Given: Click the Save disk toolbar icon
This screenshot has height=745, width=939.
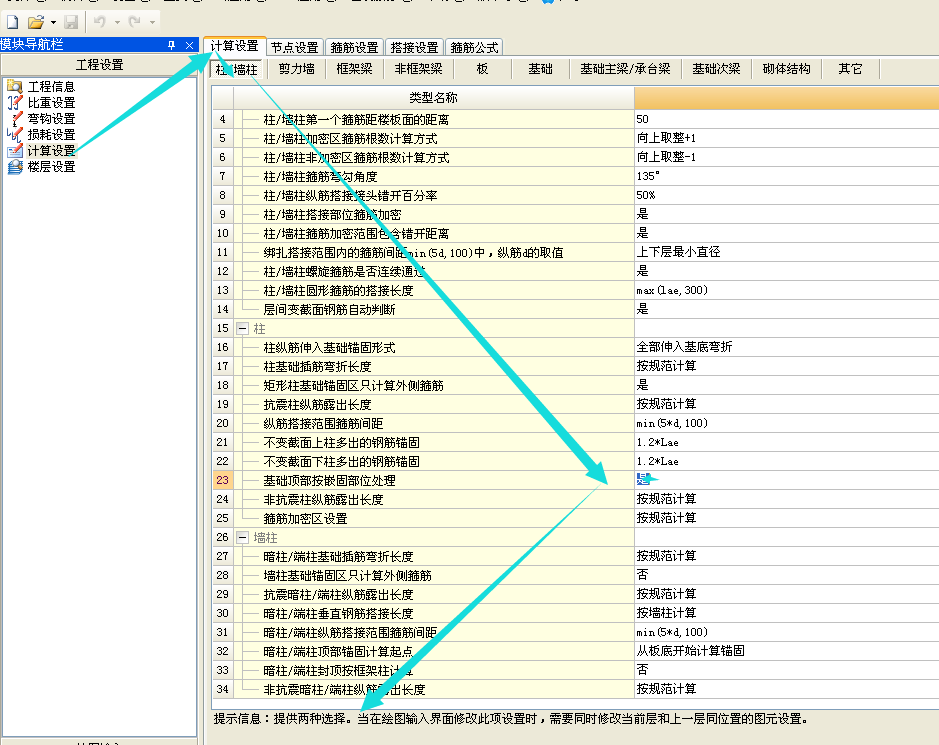Looking at the screenshot, I should [71, 22].
